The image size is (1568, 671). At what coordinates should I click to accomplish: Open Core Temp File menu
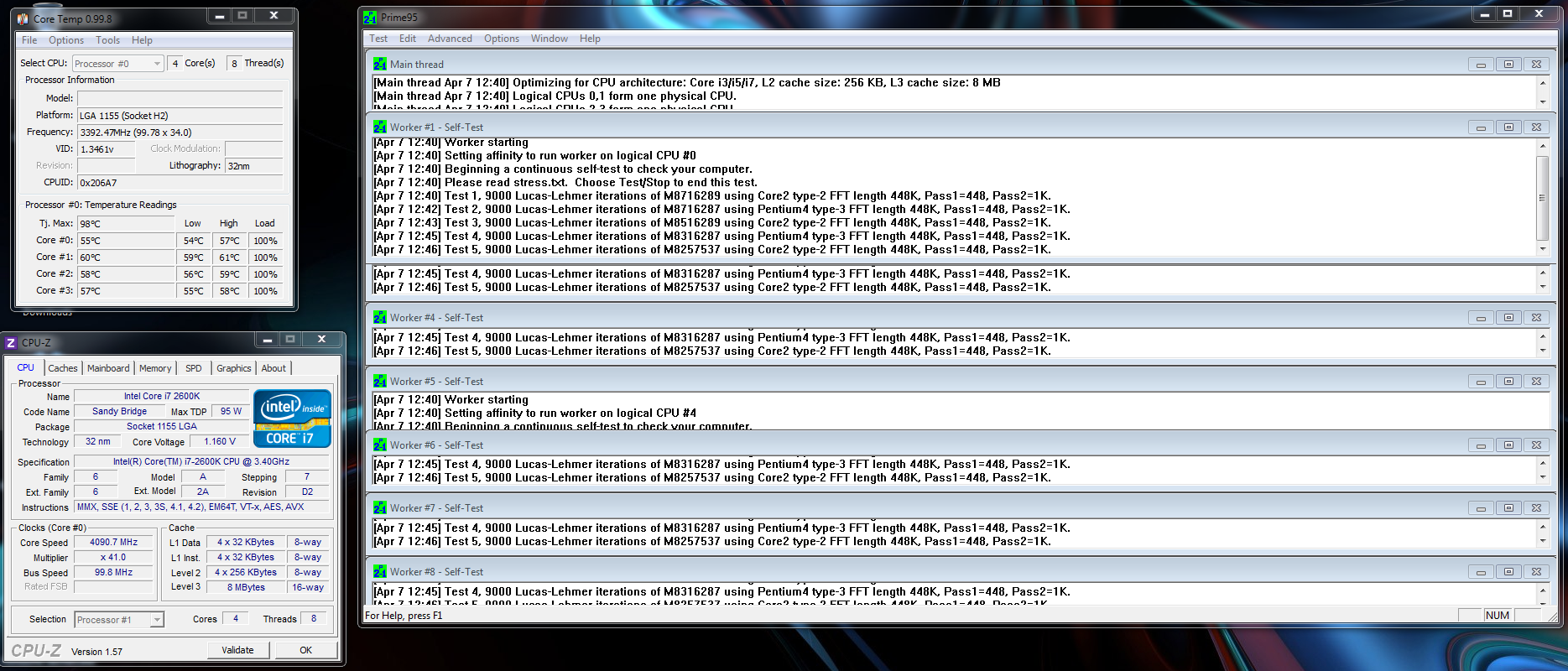click(x=29, y=40)
